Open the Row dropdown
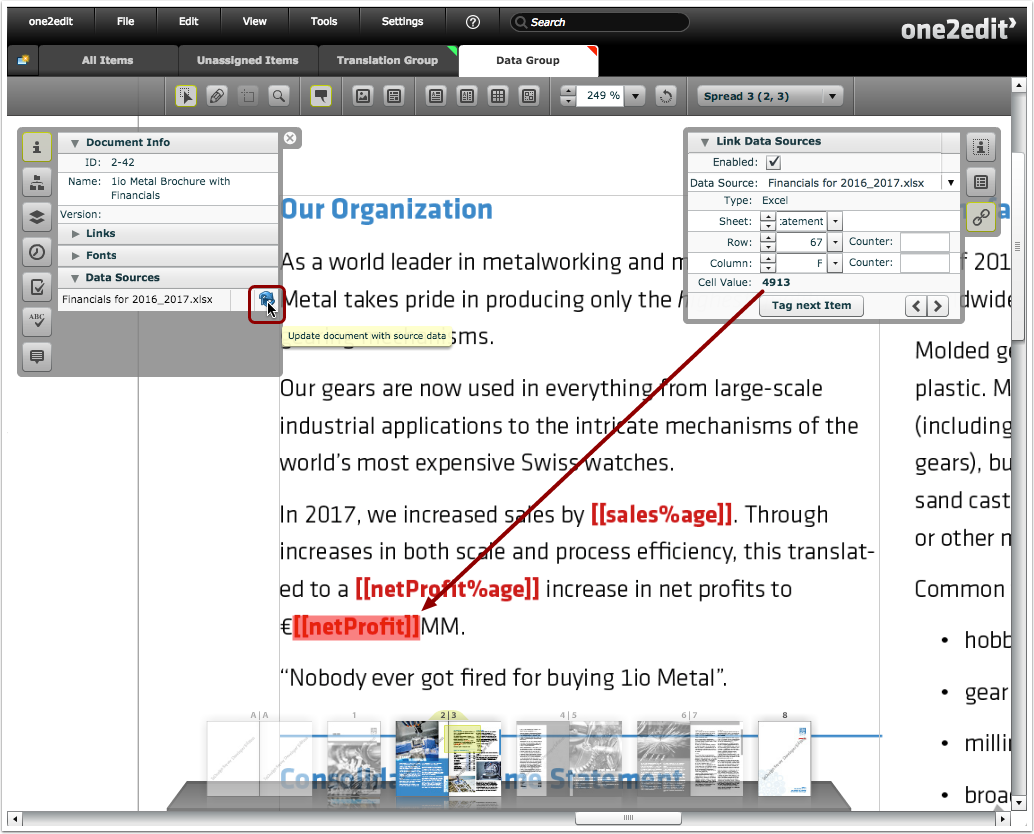This screenshot has width=1034, height=834. [836, 242]
